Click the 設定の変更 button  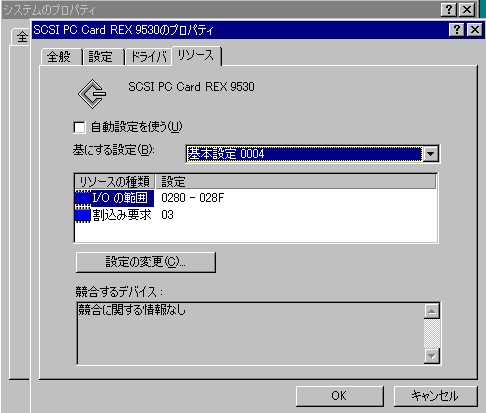point(146,262)
